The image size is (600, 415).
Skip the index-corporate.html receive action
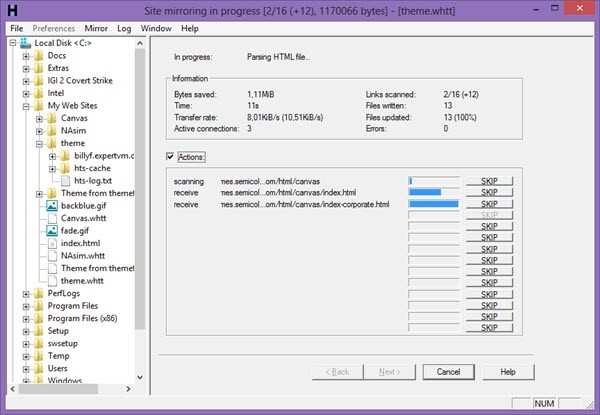point(489,204)
